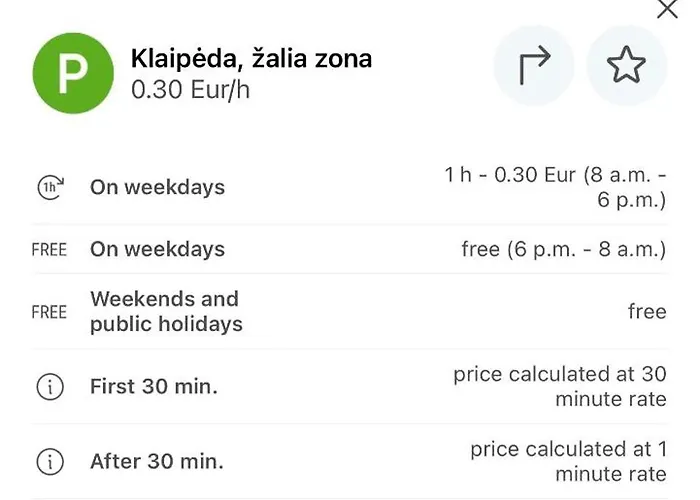
Task: Select the paid On weekdays label
Action: coord(157,187)
